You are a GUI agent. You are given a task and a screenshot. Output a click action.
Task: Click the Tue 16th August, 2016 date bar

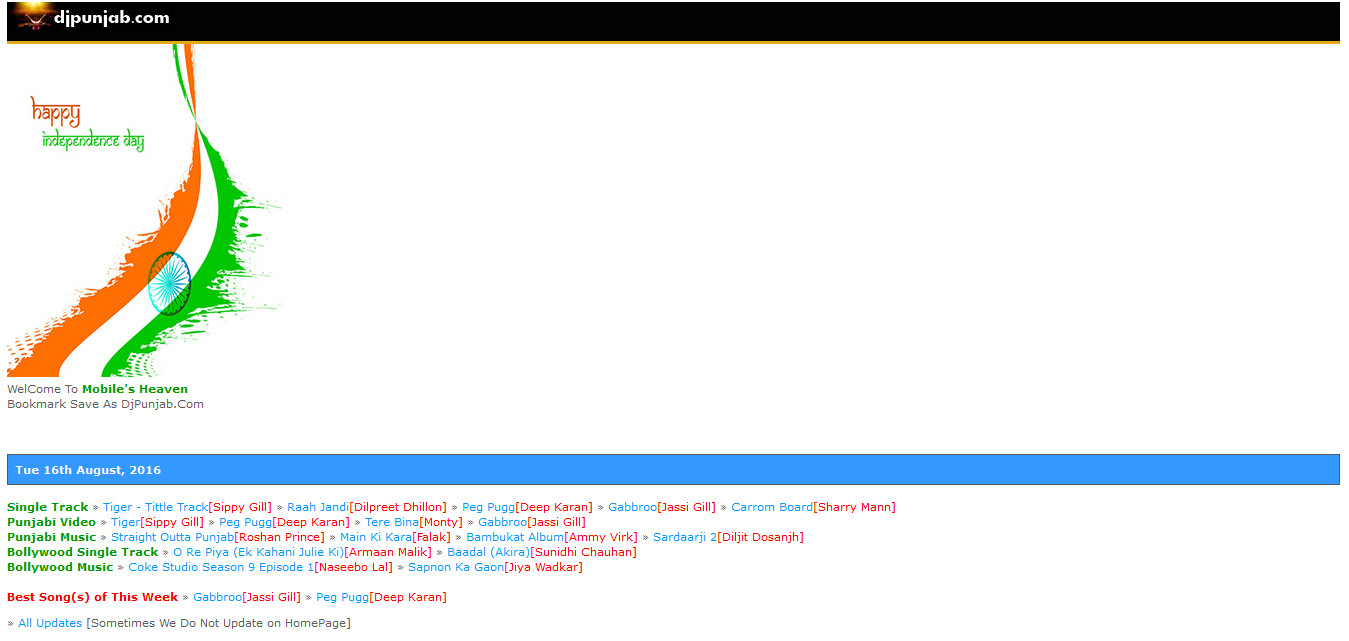673,470
